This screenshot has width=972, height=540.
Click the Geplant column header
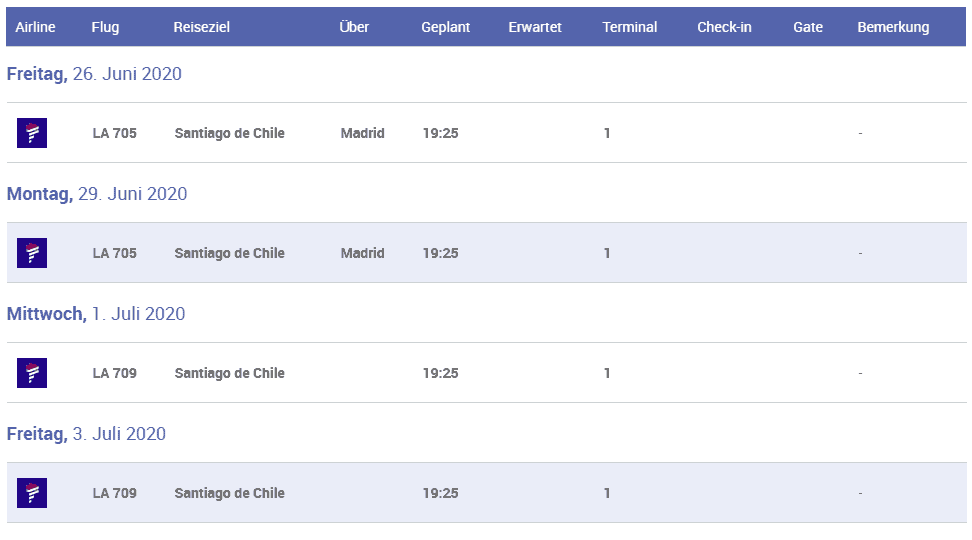[x=446, y=27]
